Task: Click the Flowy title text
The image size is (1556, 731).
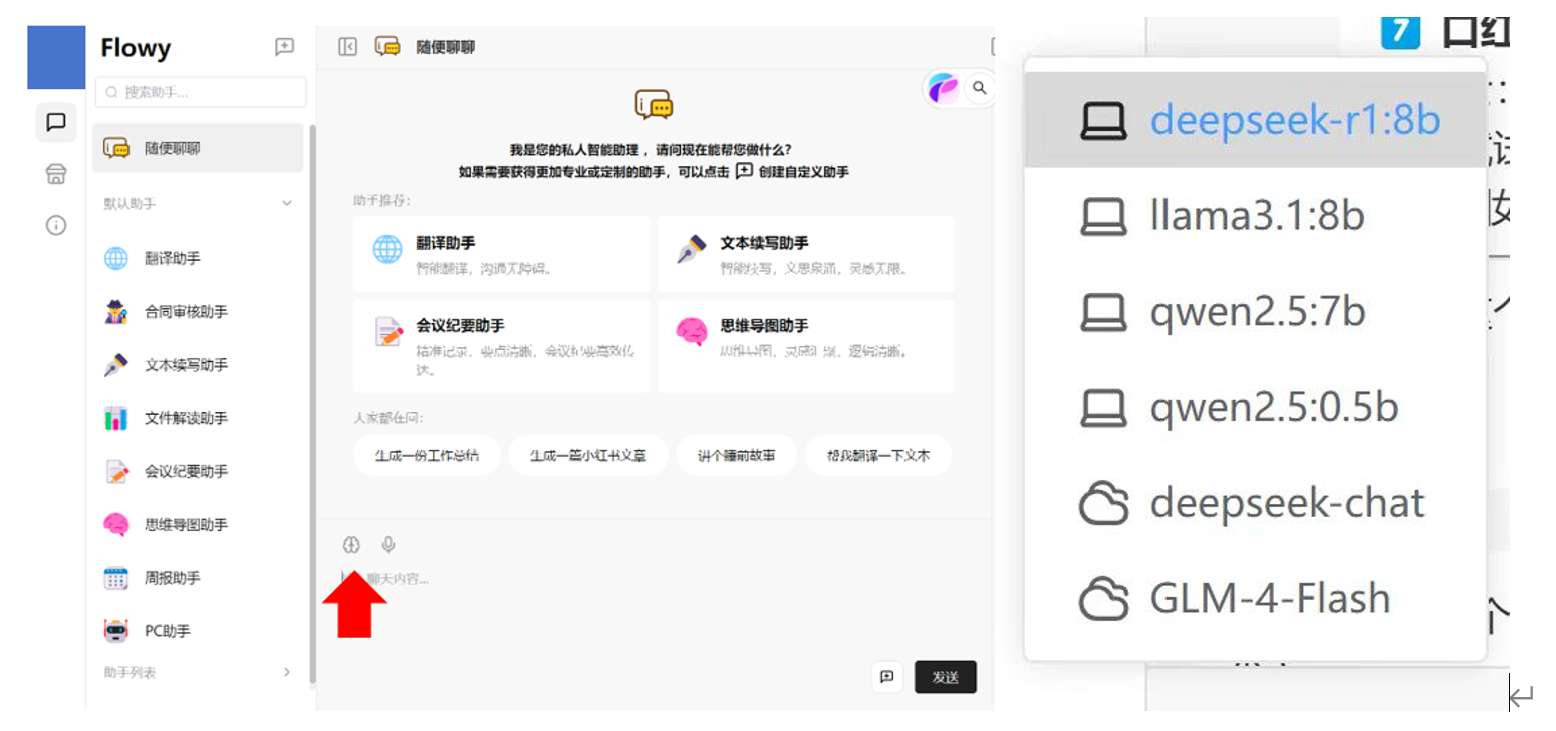Action: 136,48
